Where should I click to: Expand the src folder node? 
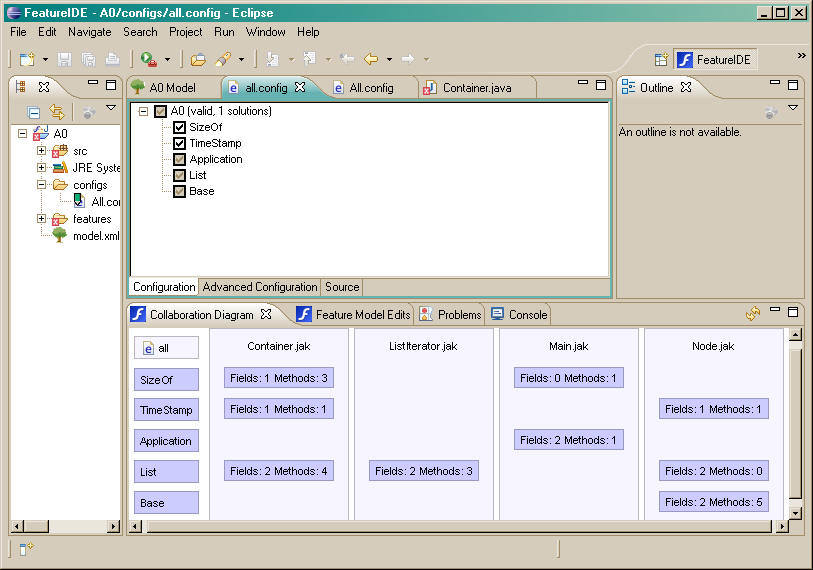pyautogui.click(x=41, y=150)
